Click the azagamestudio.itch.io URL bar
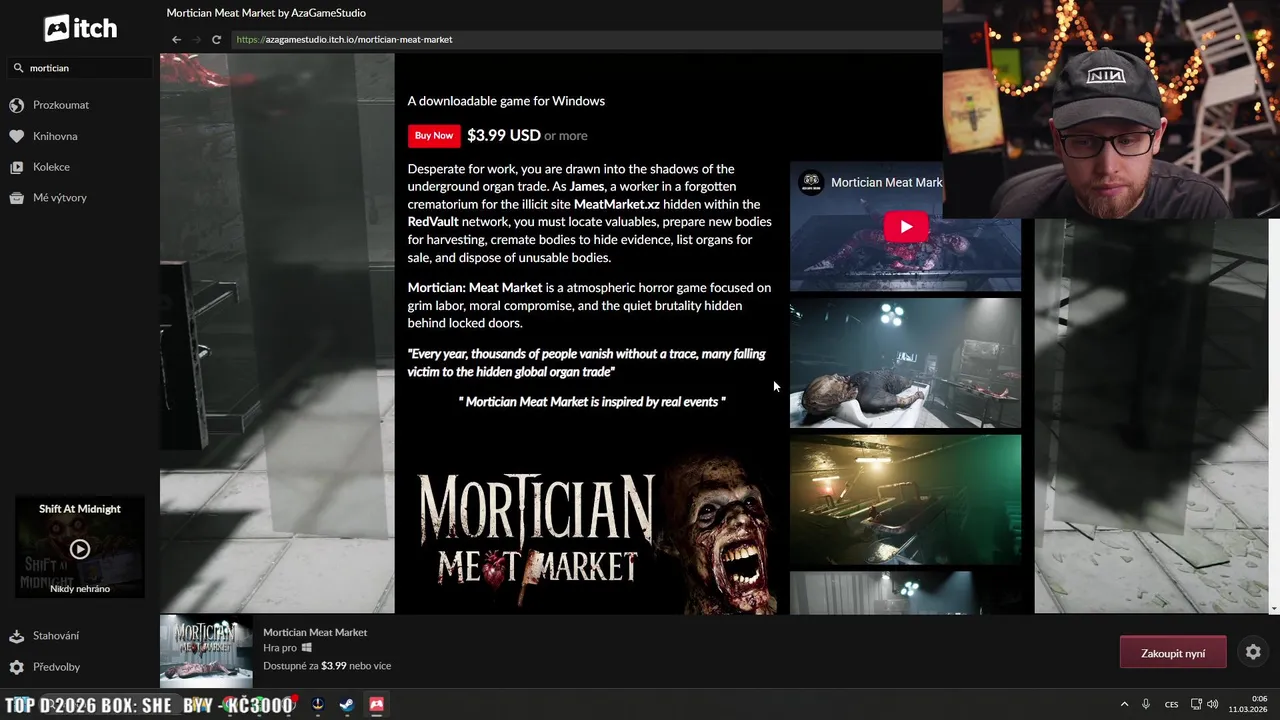Viewport: 1280px width, 720px height. (x=586, y=40)
